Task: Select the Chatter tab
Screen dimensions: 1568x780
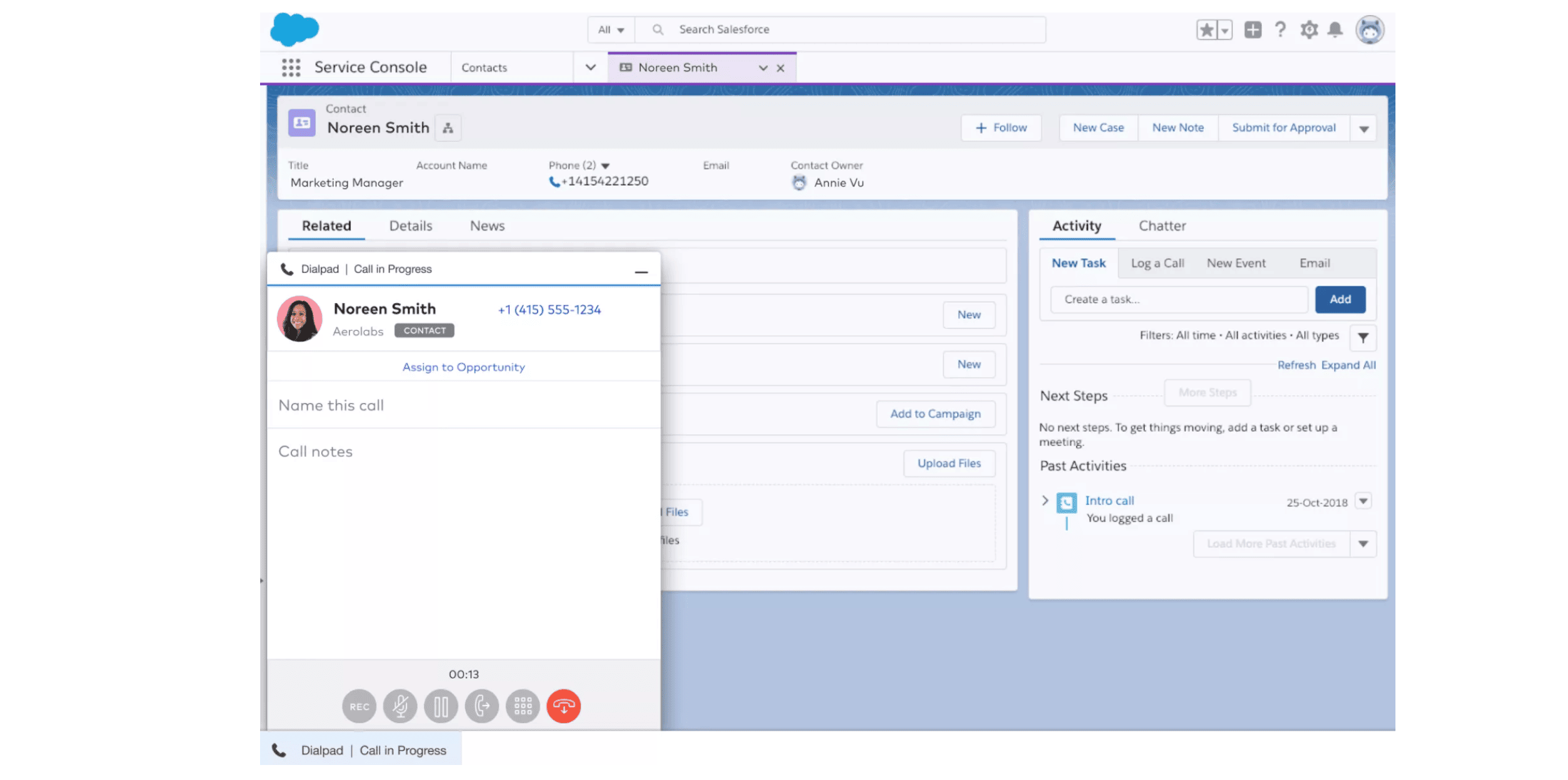Action: 1162,226
